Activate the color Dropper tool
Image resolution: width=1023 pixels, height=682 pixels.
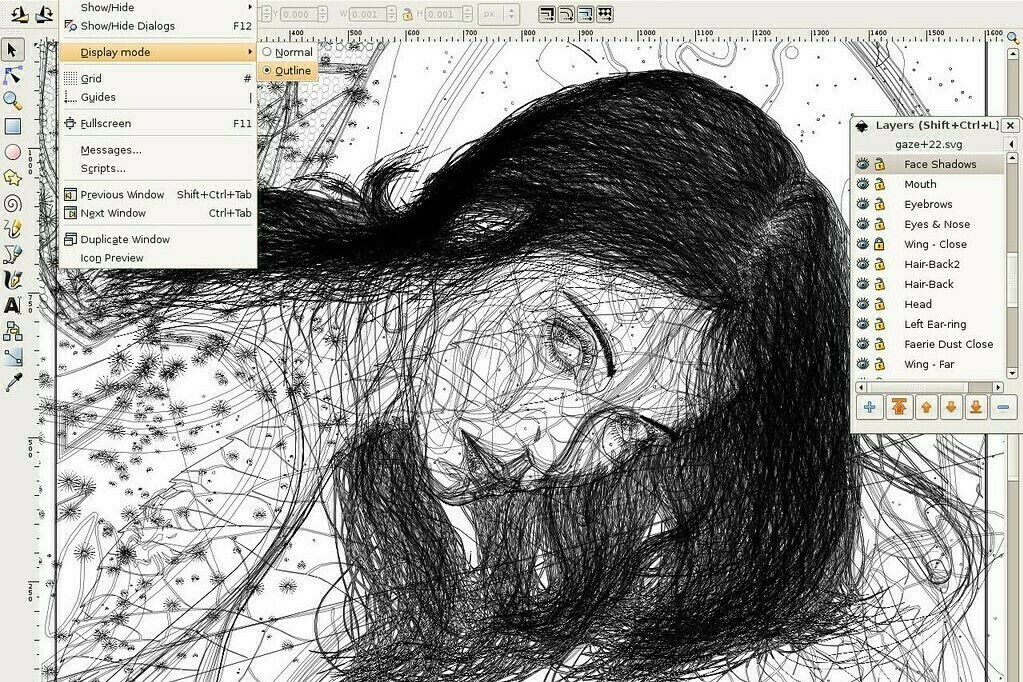coord(13,382)
